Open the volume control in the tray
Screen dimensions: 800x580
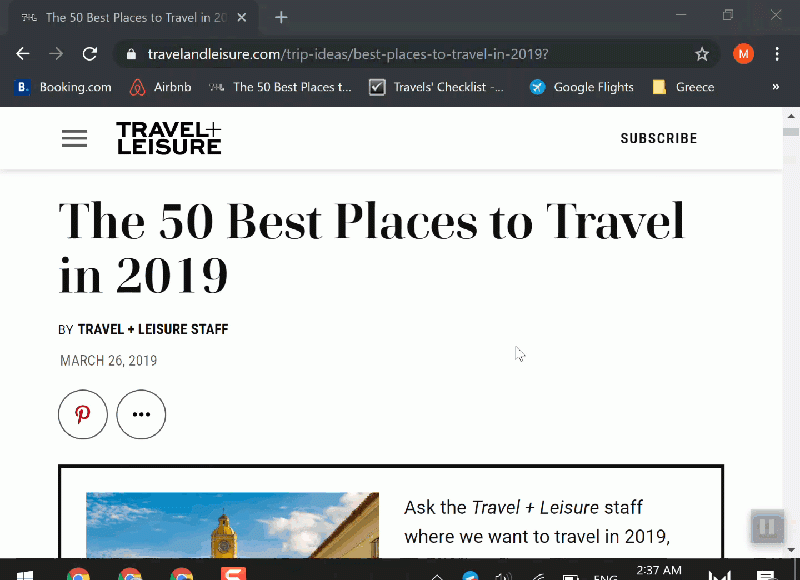point(503,576)
